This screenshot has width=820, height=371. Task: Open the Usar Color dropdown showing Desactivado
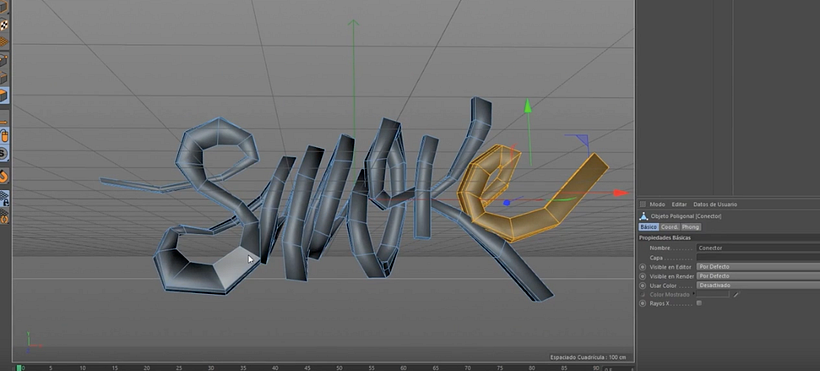(x=758, y=285)
